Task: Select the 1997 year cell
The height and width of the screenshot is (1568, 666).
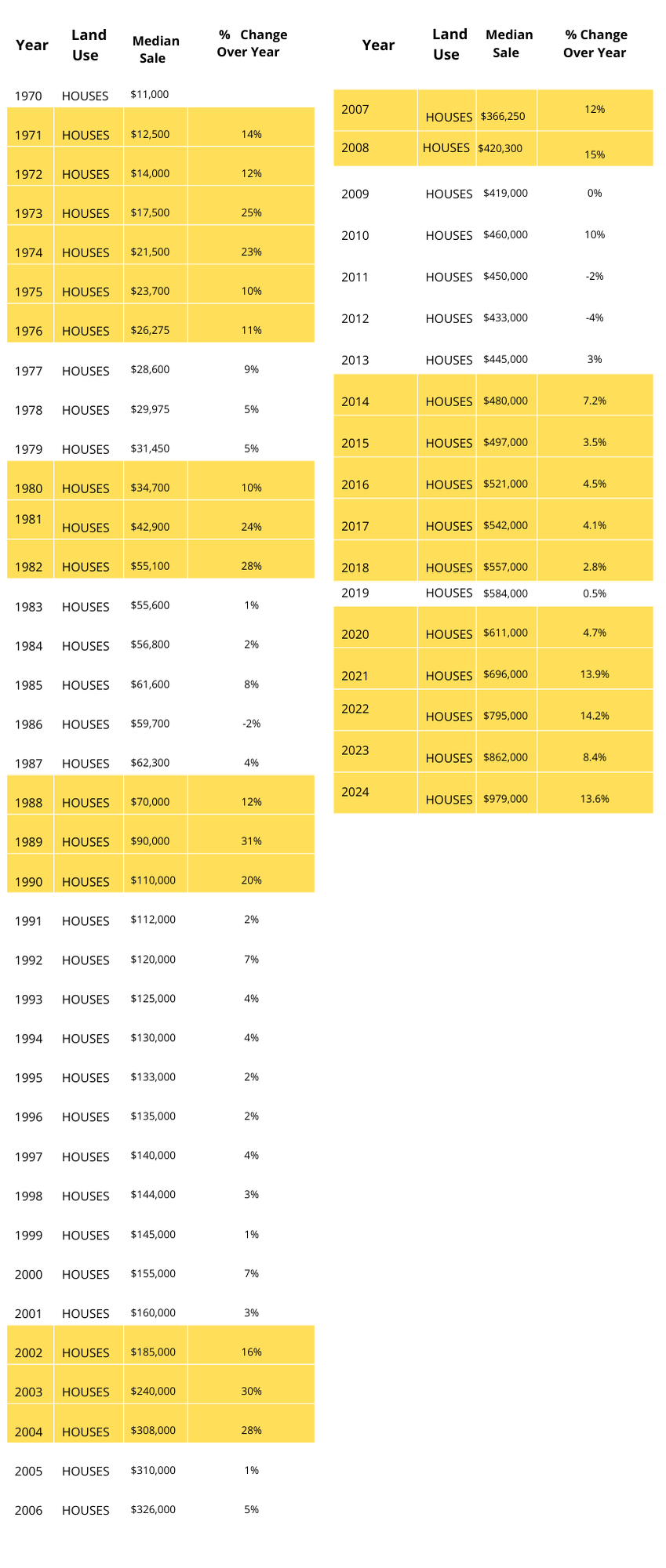Action: click(x=28, y=1157)
